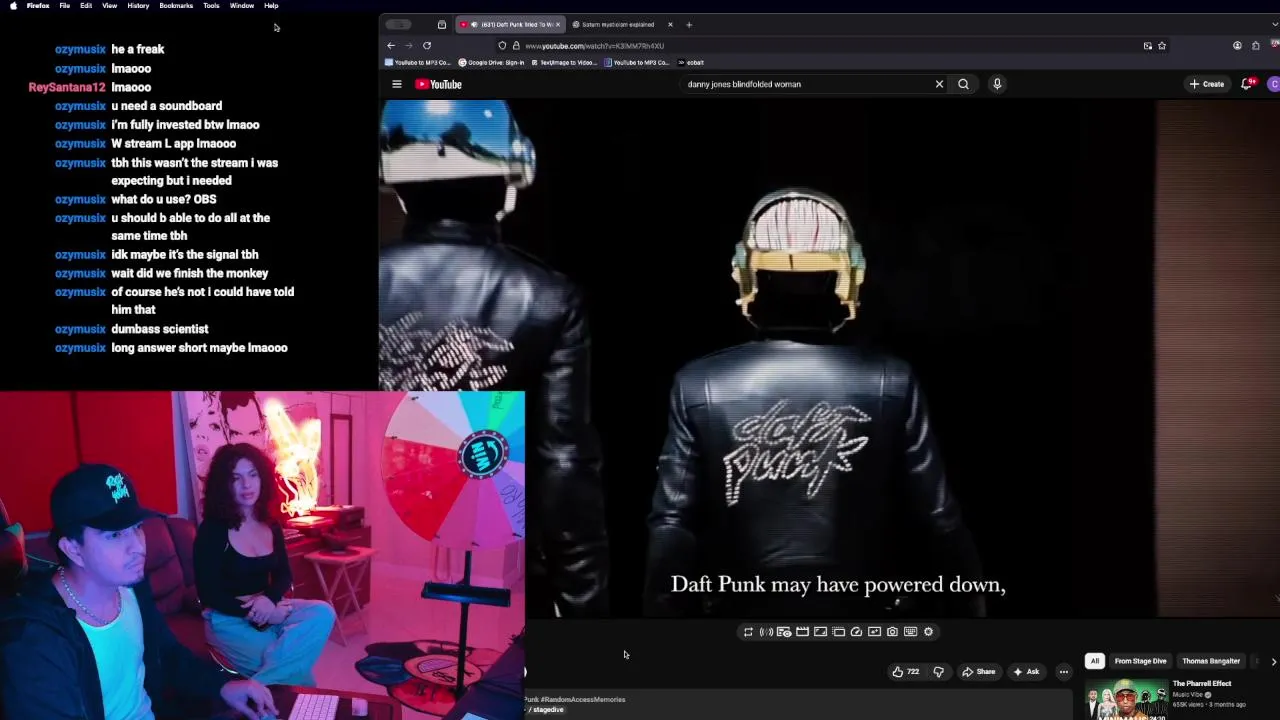Open the more actions three-dot menu
This screenshot has width=1280, height=720.
click(x=1064, y=672)
